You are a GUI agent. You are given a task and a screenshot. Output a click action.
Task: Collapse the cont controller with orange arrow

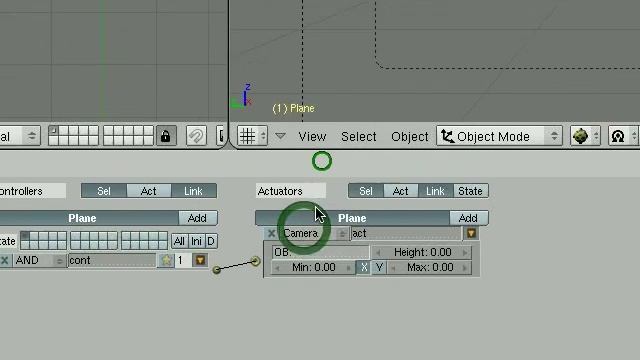[x=200, y=260]
